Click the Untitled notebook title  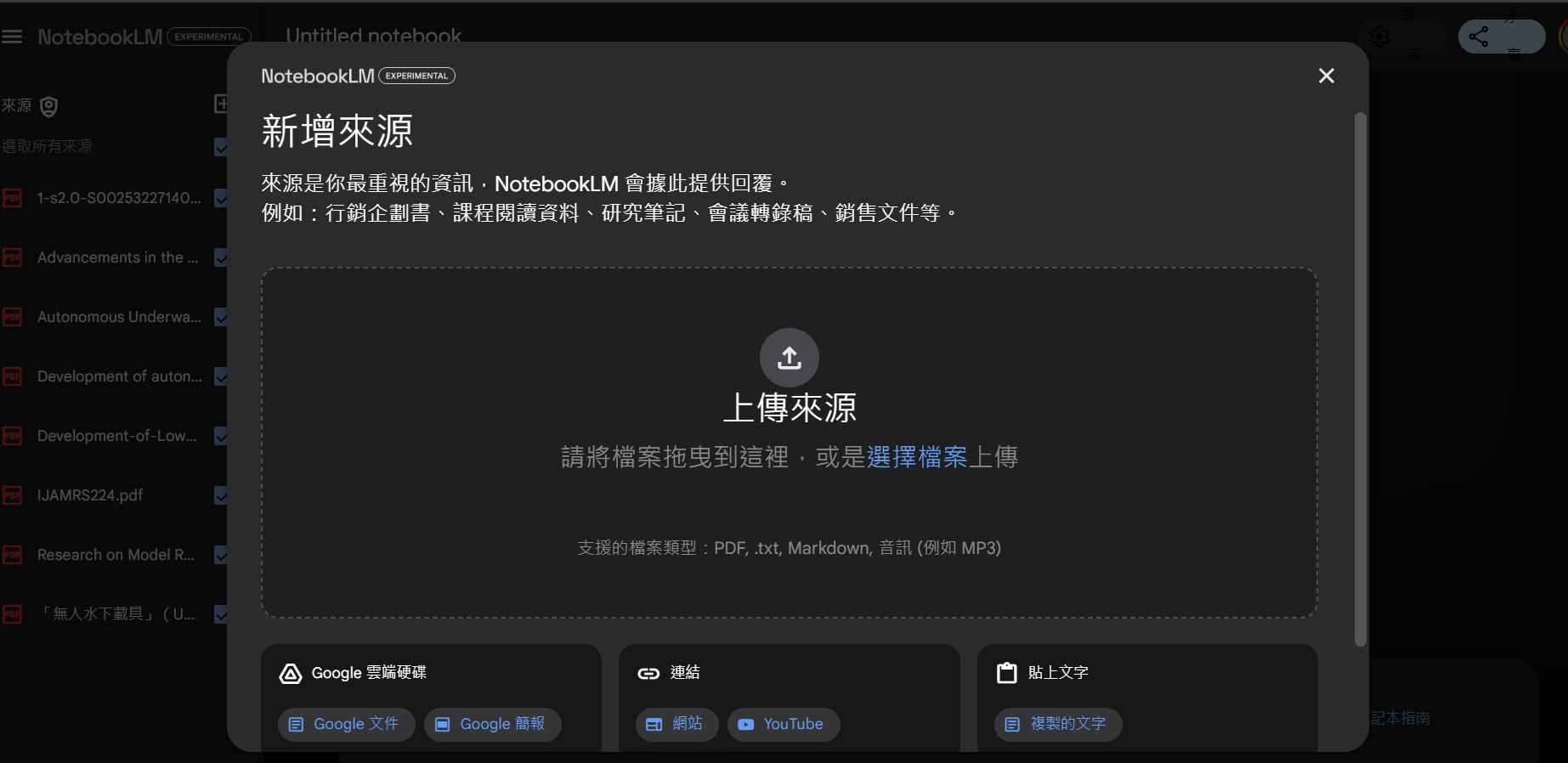[x=373, y=36]
